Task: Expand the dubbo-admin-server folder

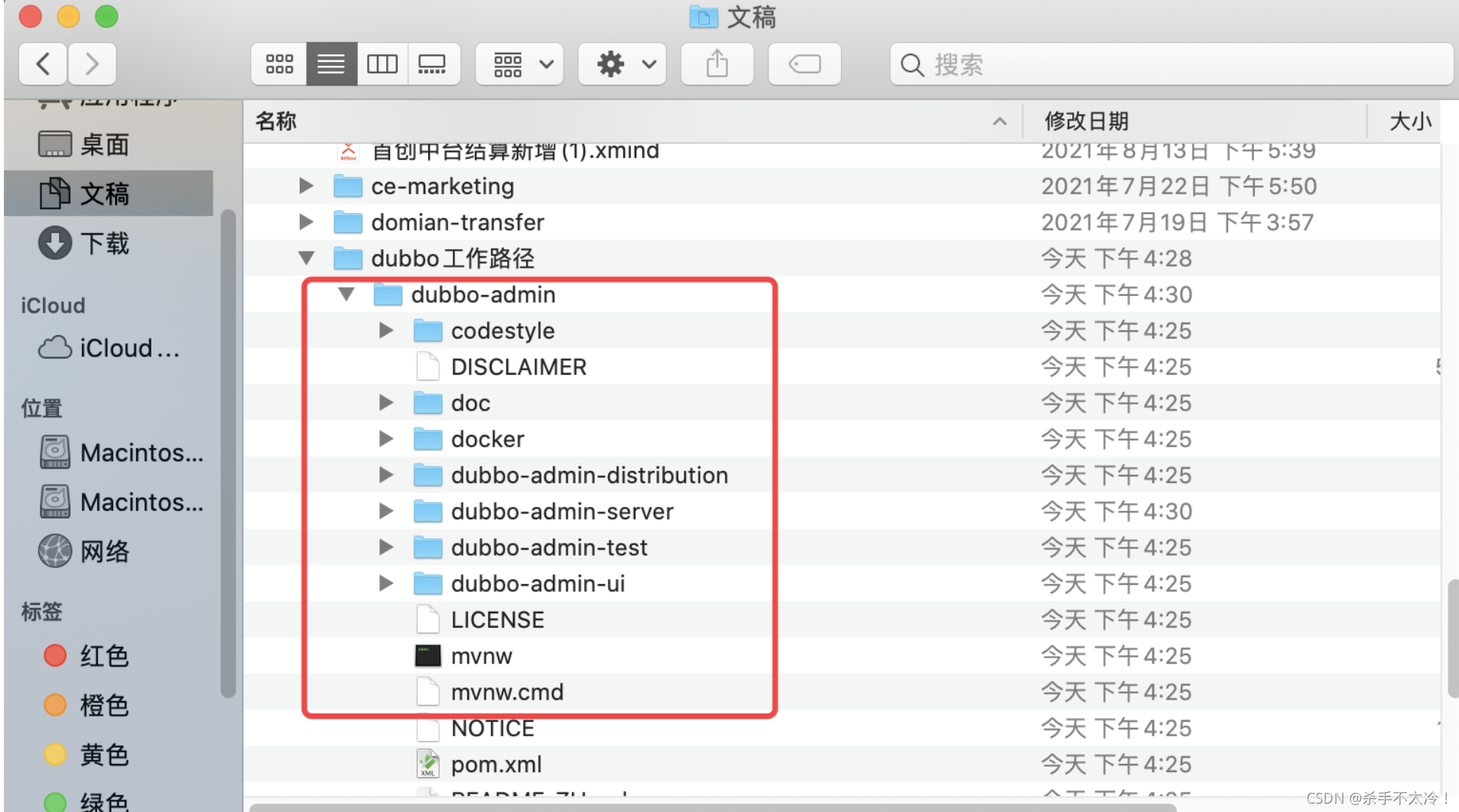Action: pyautogui.click(x=386, y=511)
